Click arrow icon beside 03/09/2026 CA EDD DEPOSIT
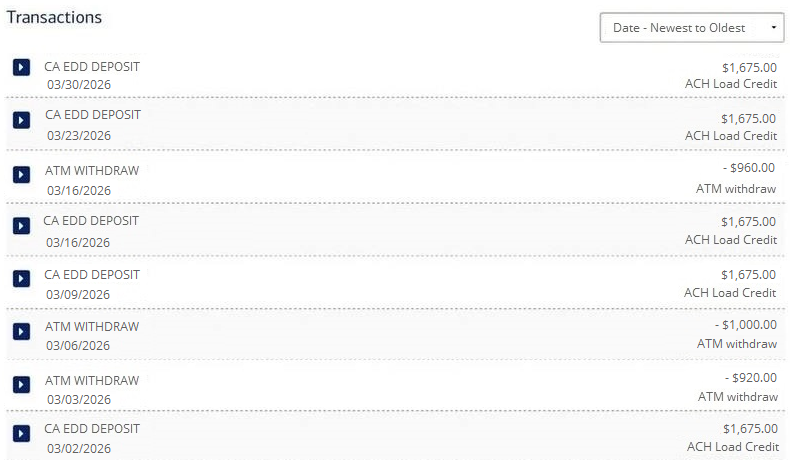Screen dimensions: 790x460 pos(22,278)
